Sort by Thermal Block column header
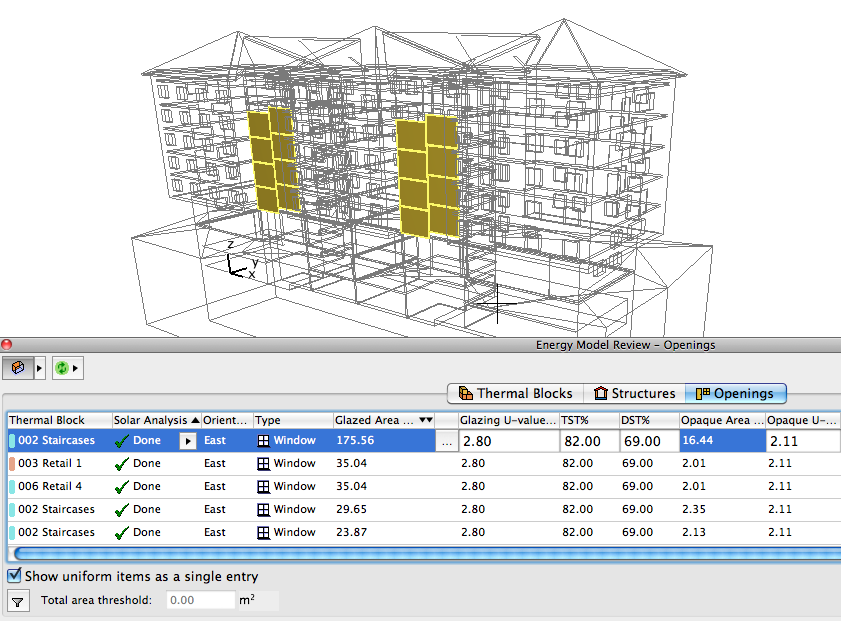This screenshot has height=621, width=841. click(x=60, y=420)
